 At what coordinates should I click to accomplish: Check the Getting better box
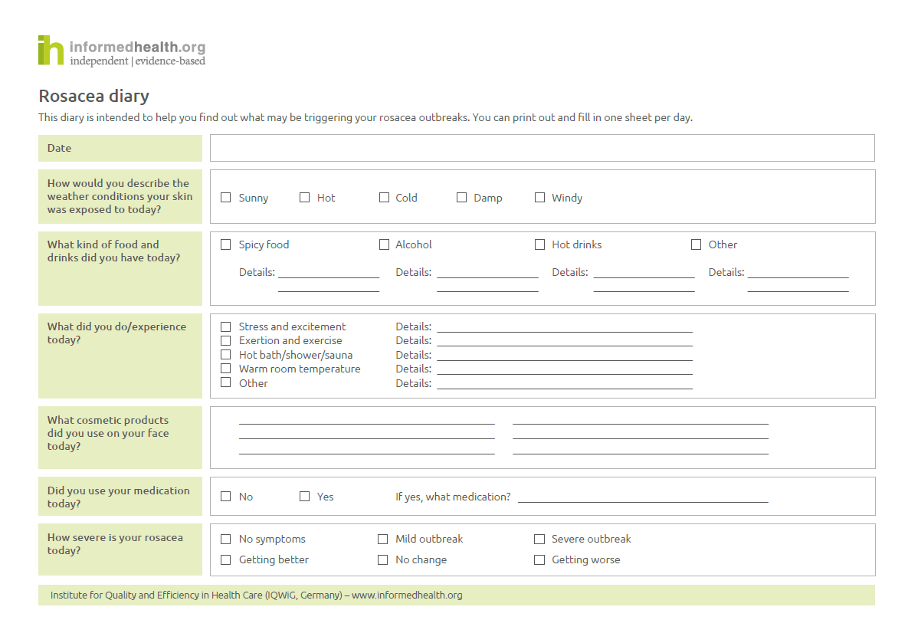point(226,560)
